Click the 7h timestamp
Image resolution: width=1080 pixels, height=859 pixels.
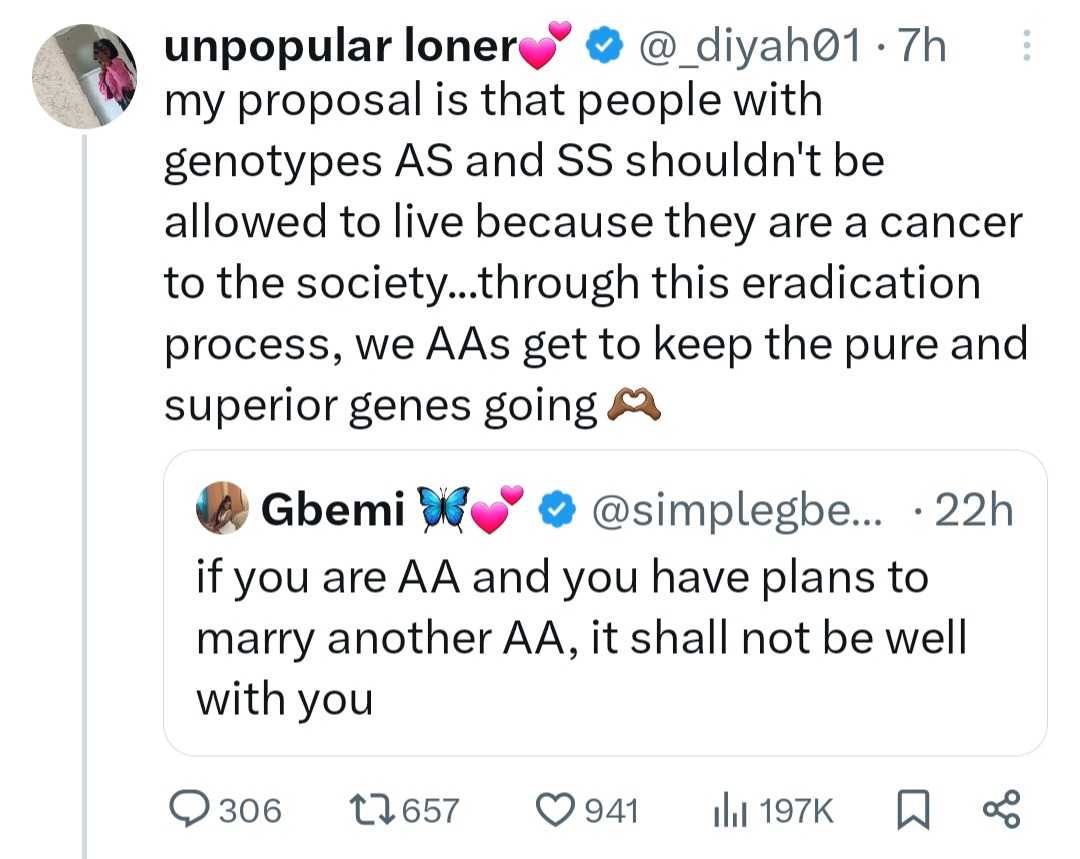point(921,44)
